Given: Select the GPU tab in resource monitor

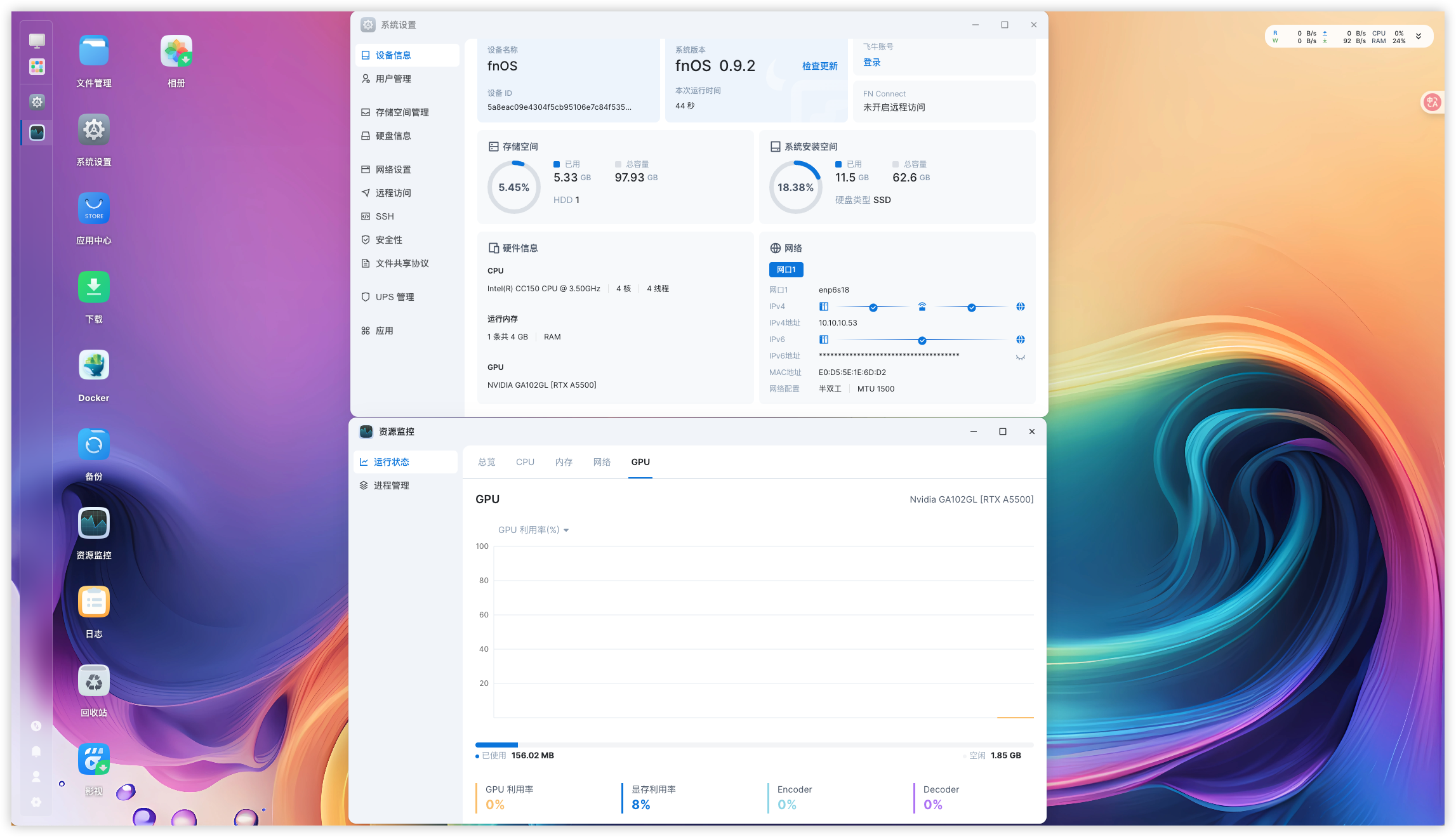Looking at the screenshot, I should [x=640, y=462].
